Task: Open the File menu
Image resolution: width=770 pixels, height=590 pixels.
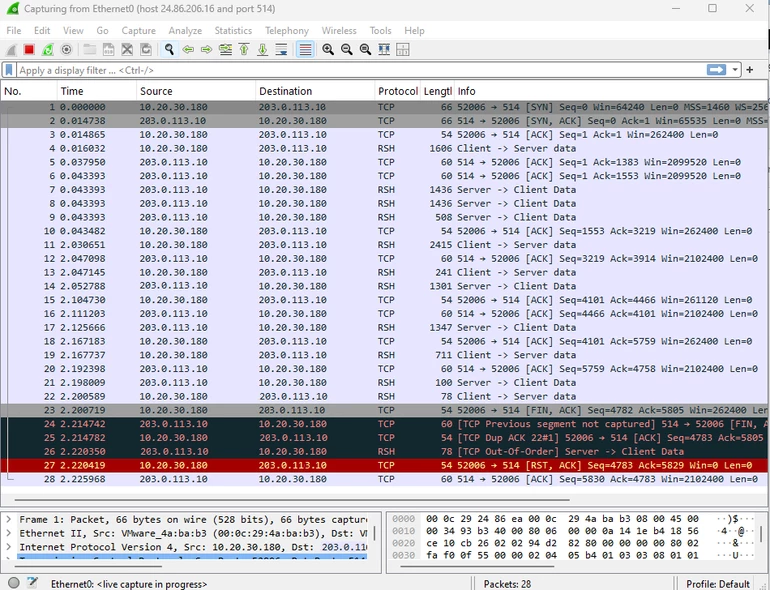Action: pos(14,30)
